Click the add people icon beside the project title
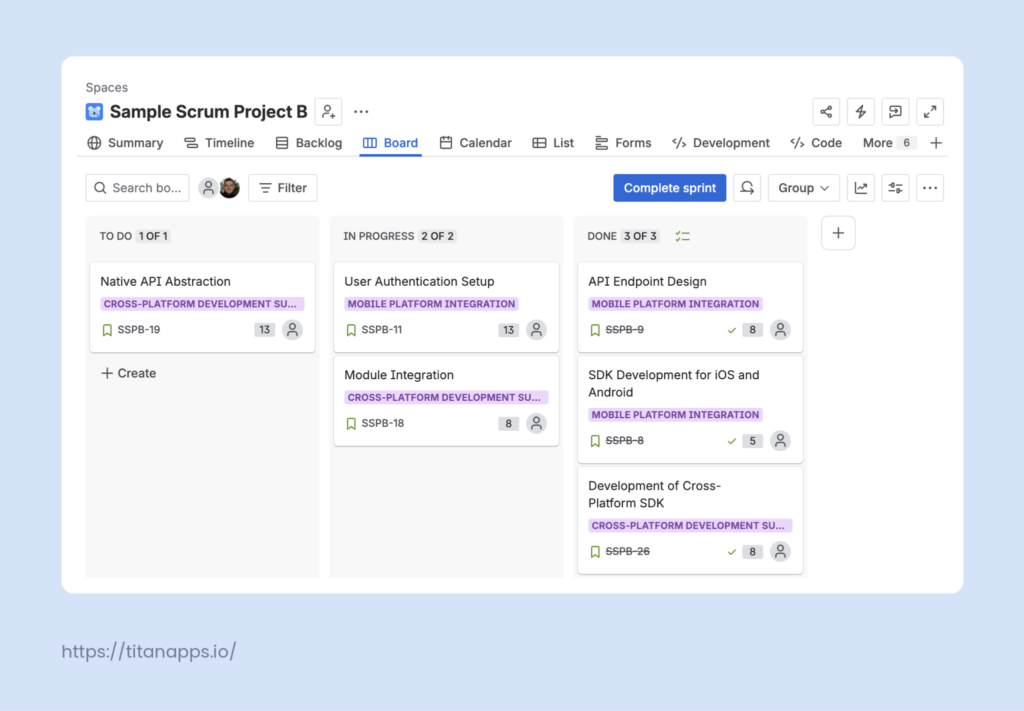The height and width of the screenshot is (711, 1024). tap(328, 112)
